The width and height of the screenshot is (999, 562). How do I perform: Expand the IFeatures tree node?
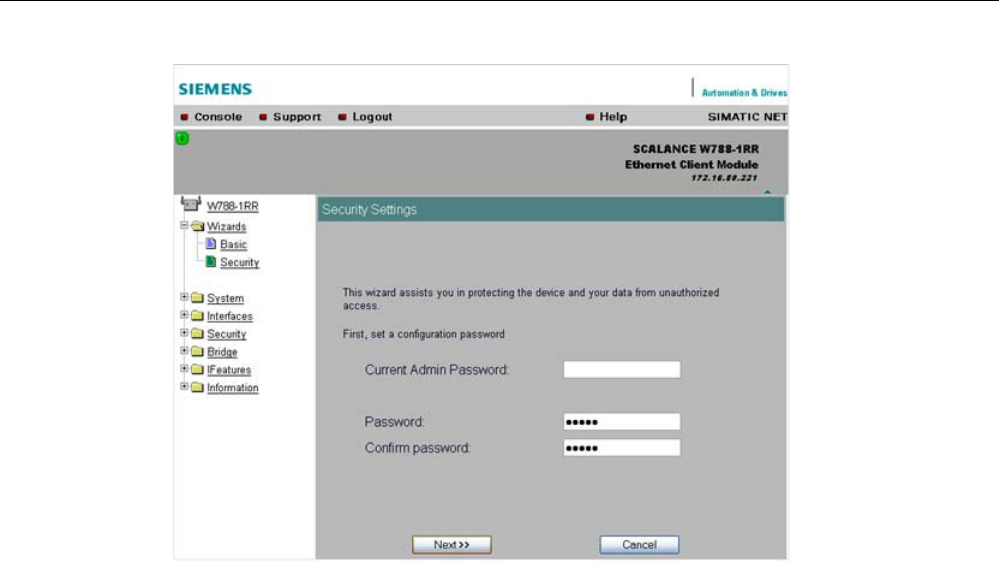tap(184, 368)
